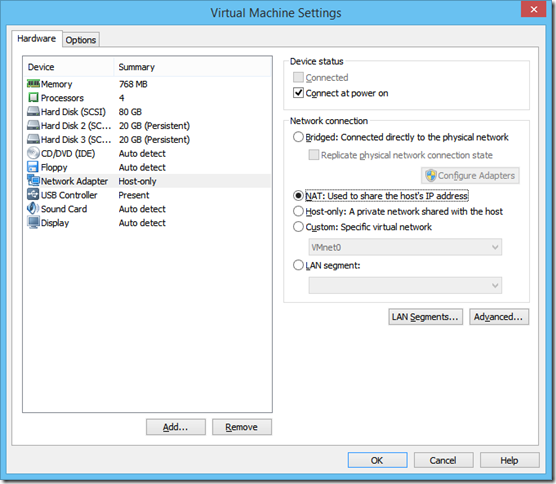Image resolution: width=556 pixels, height=484 pixels.
Task: Toggle Connect at power on checkbox
Action: [x=298, y=93]
